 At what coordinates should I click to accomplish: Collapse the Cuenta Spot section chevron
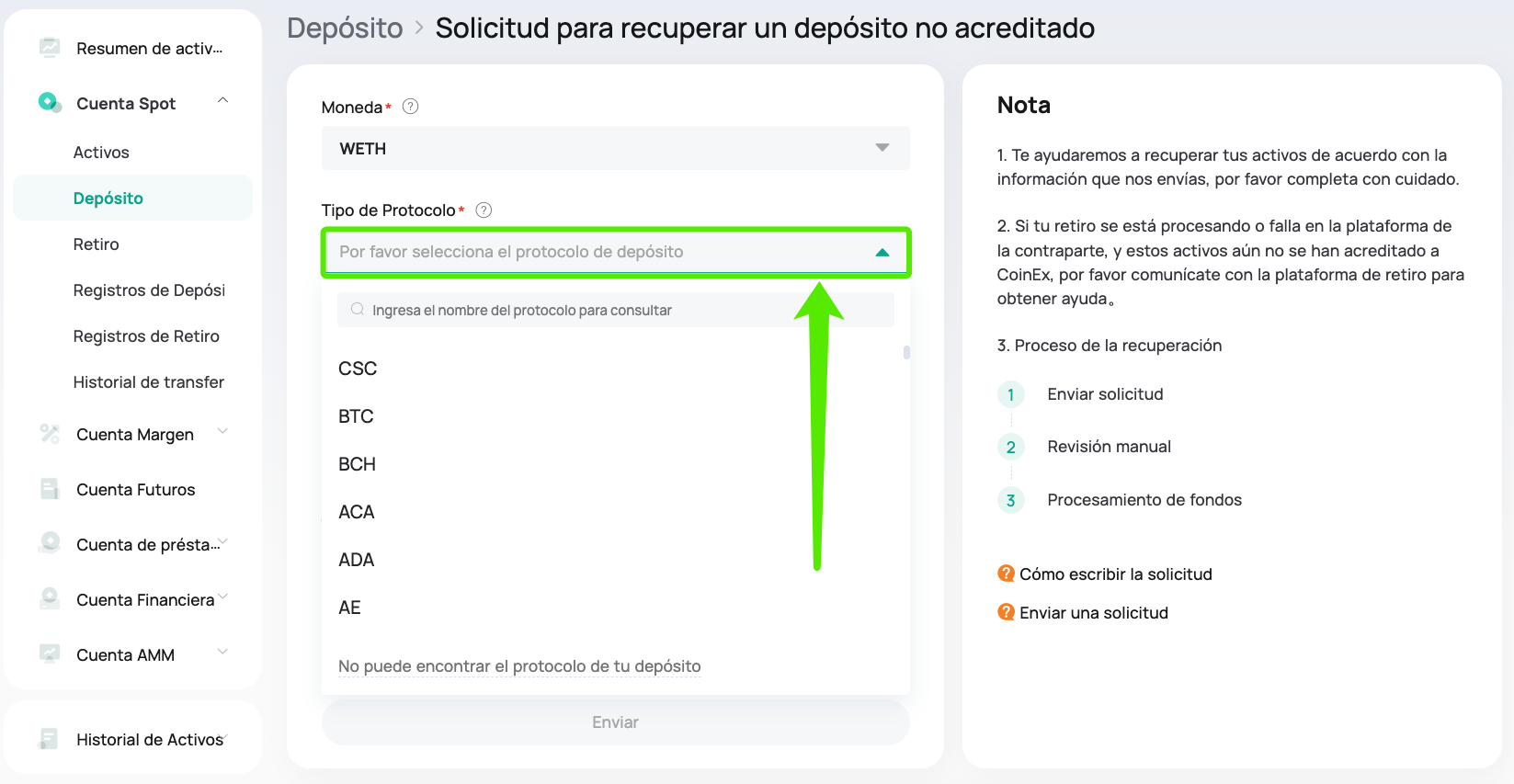tap(222, 100)
